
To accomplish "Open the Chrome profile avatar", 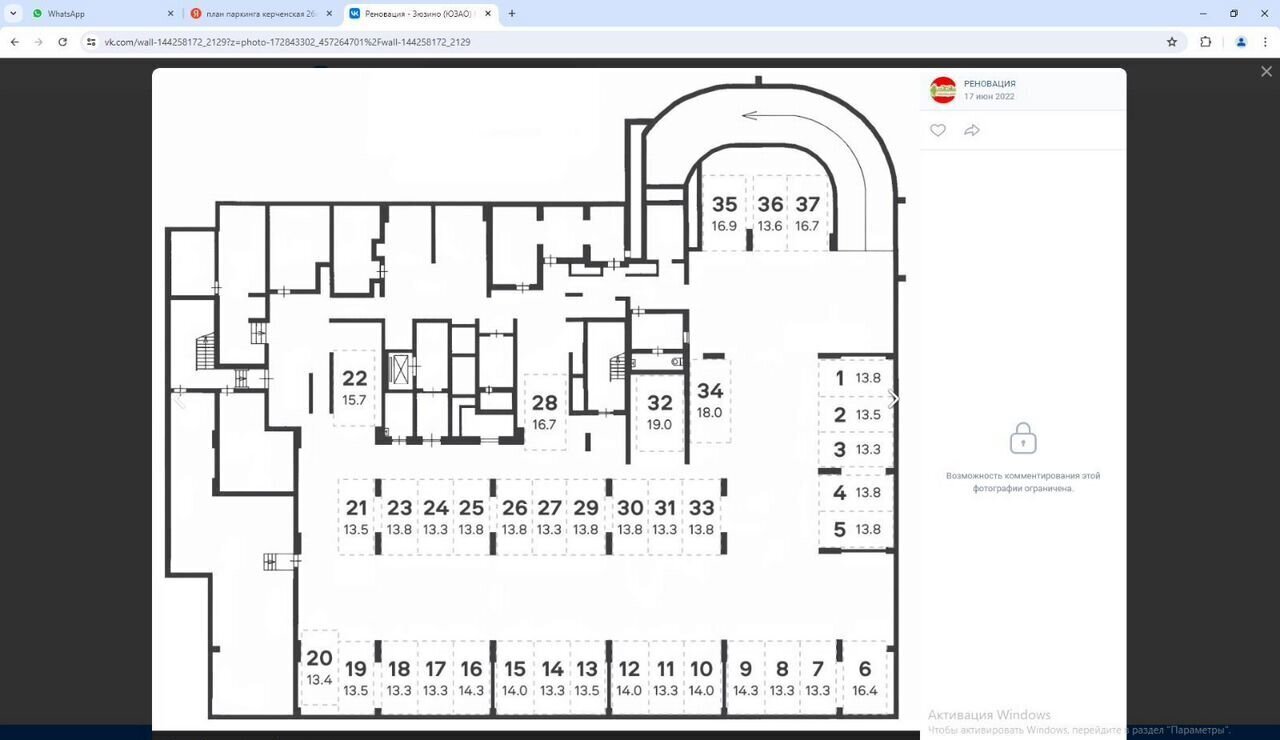I will tap(1241, 42).
